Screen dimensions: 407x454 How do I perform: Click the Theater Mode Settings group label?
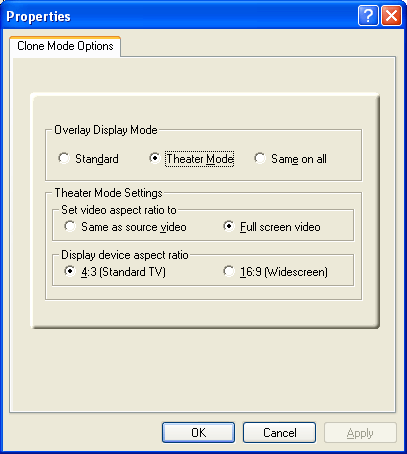(x=108, y=193)
